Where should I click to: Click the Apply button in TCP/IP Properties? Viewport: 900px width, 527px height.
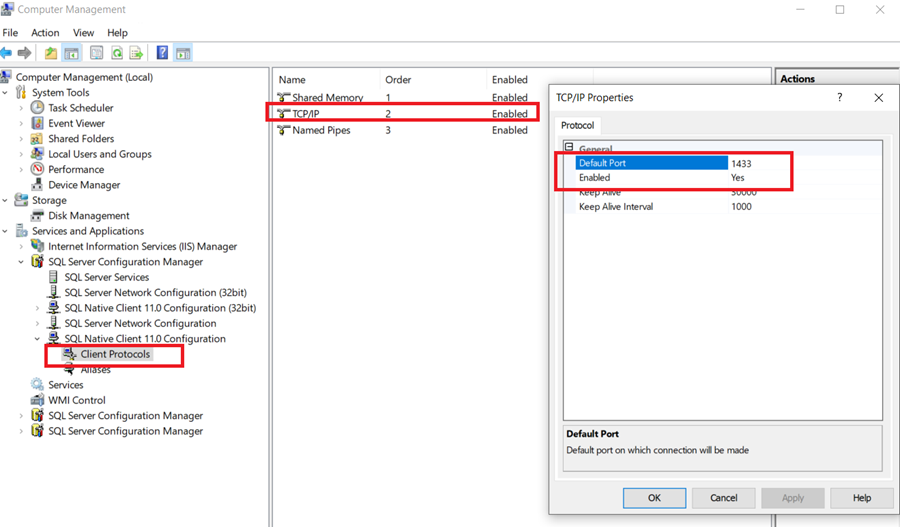tap(793, 498)
